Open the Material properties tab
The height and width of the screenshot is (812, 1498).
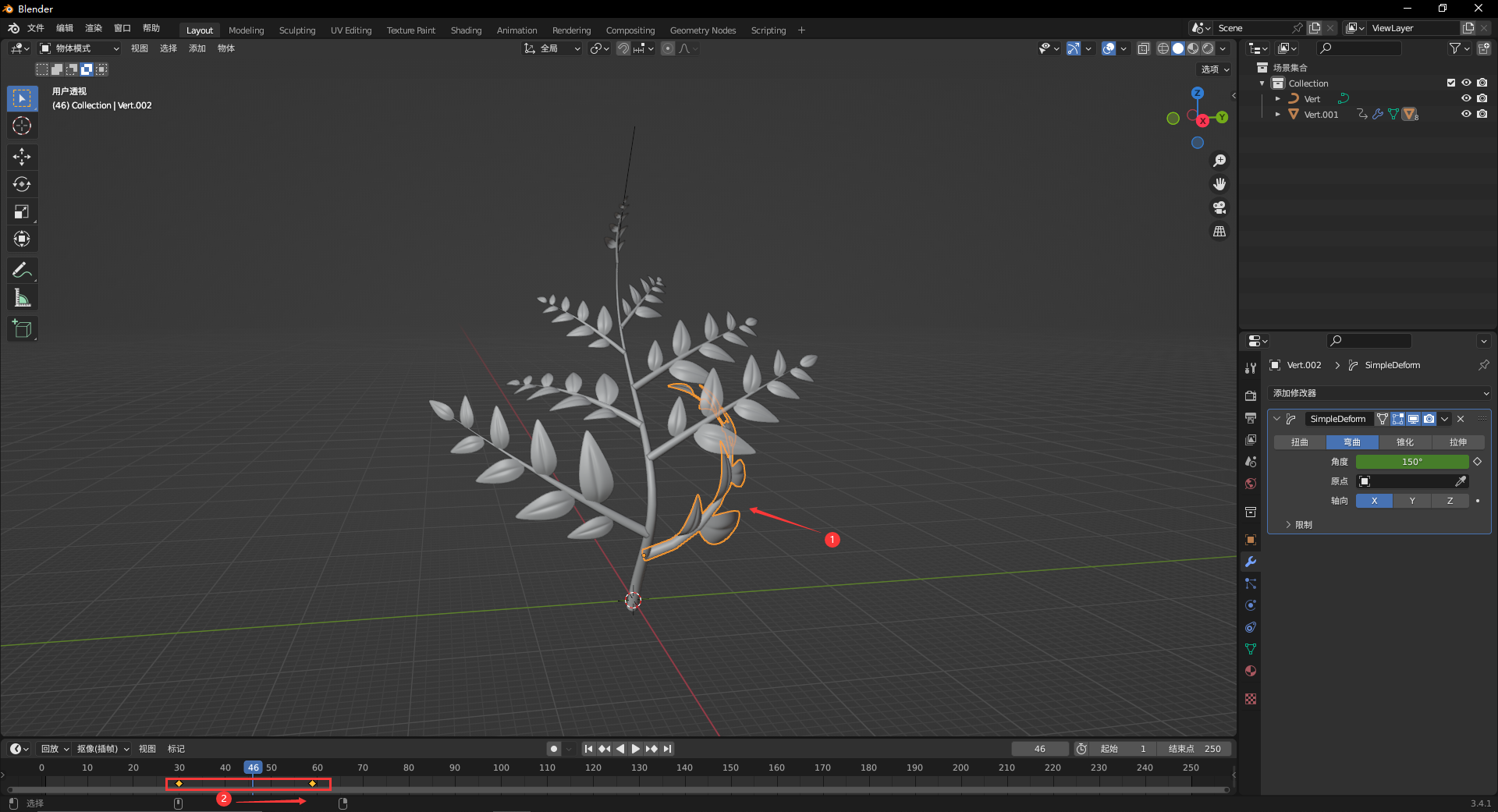click(1251, 671)
